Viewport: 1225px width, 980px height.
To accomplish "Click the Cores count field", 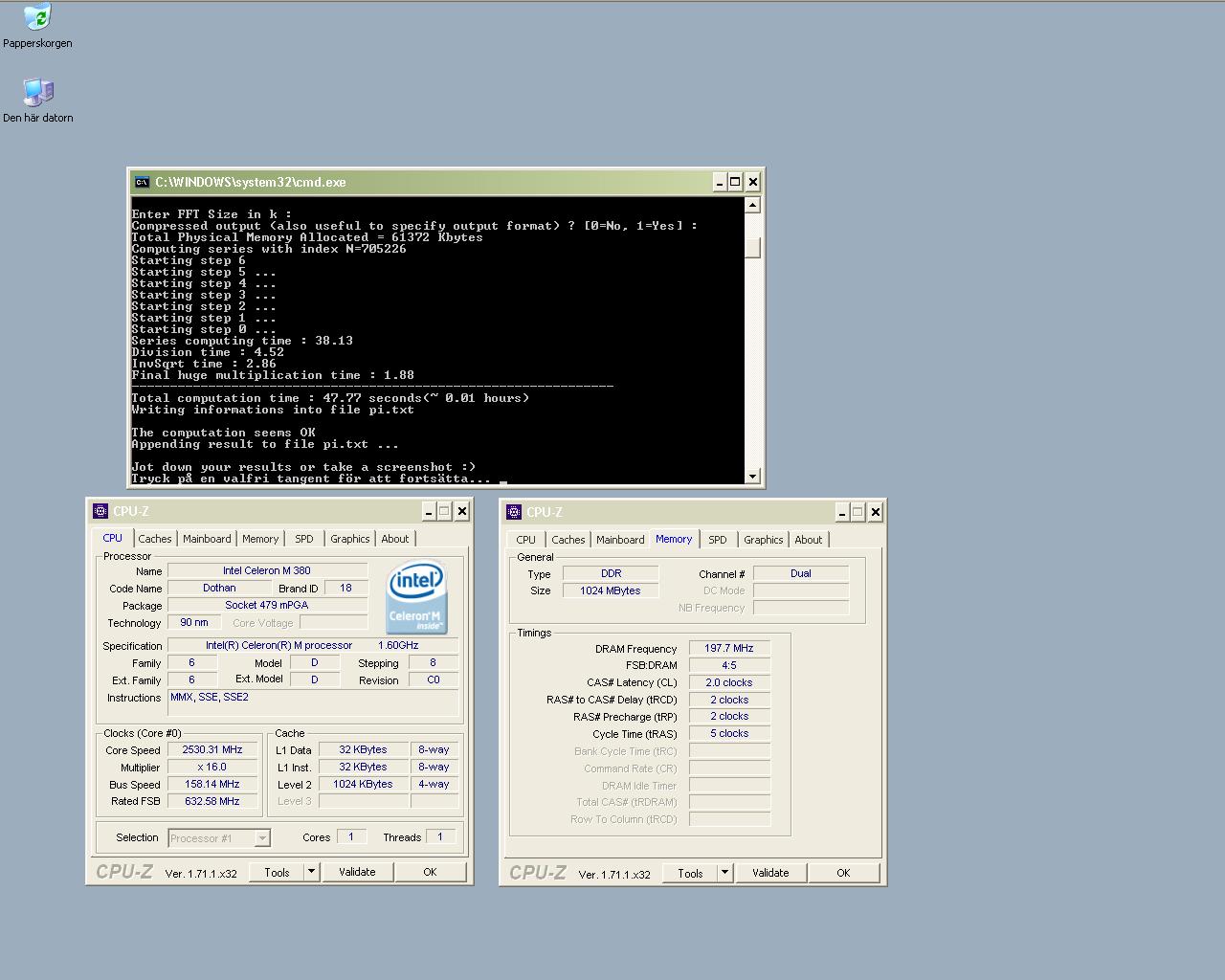I will coord(351,836).
